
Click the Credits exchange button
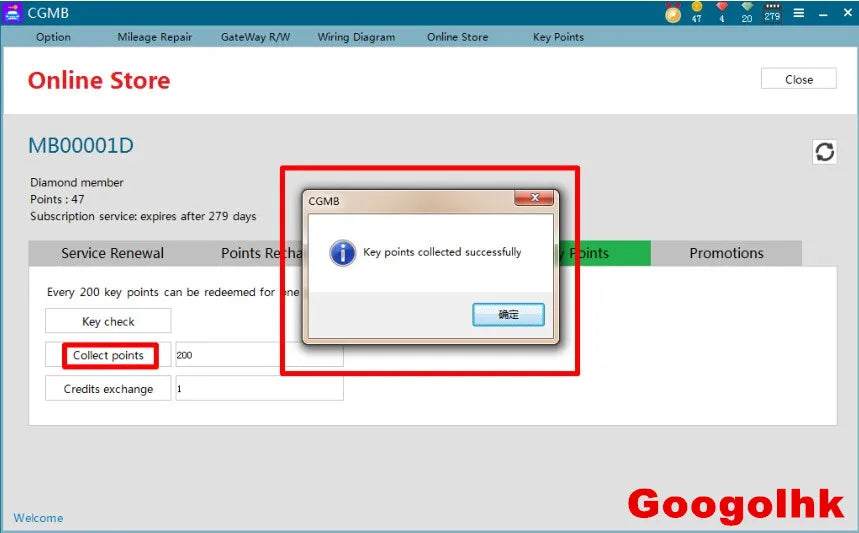(x=108, y=388)
